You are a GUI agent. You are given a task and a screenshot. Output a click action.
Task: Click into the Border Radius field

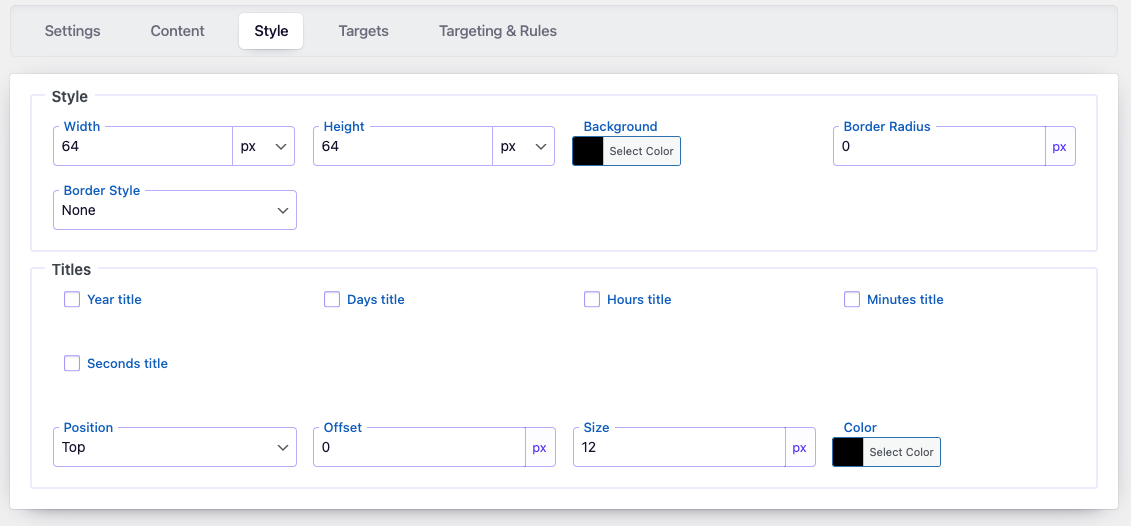coord(939,146)
